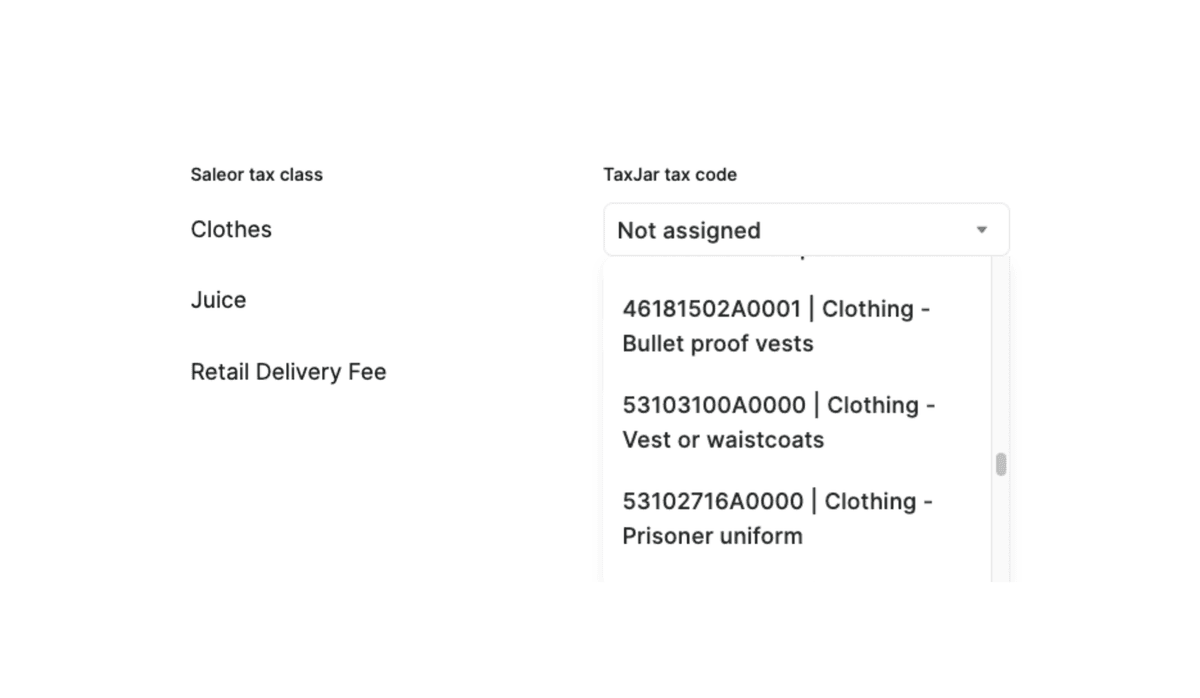Click the dropdown chevron arrow beside Not assigned
The width and height of the screenshot is (1200, 698).
(981, 230)
